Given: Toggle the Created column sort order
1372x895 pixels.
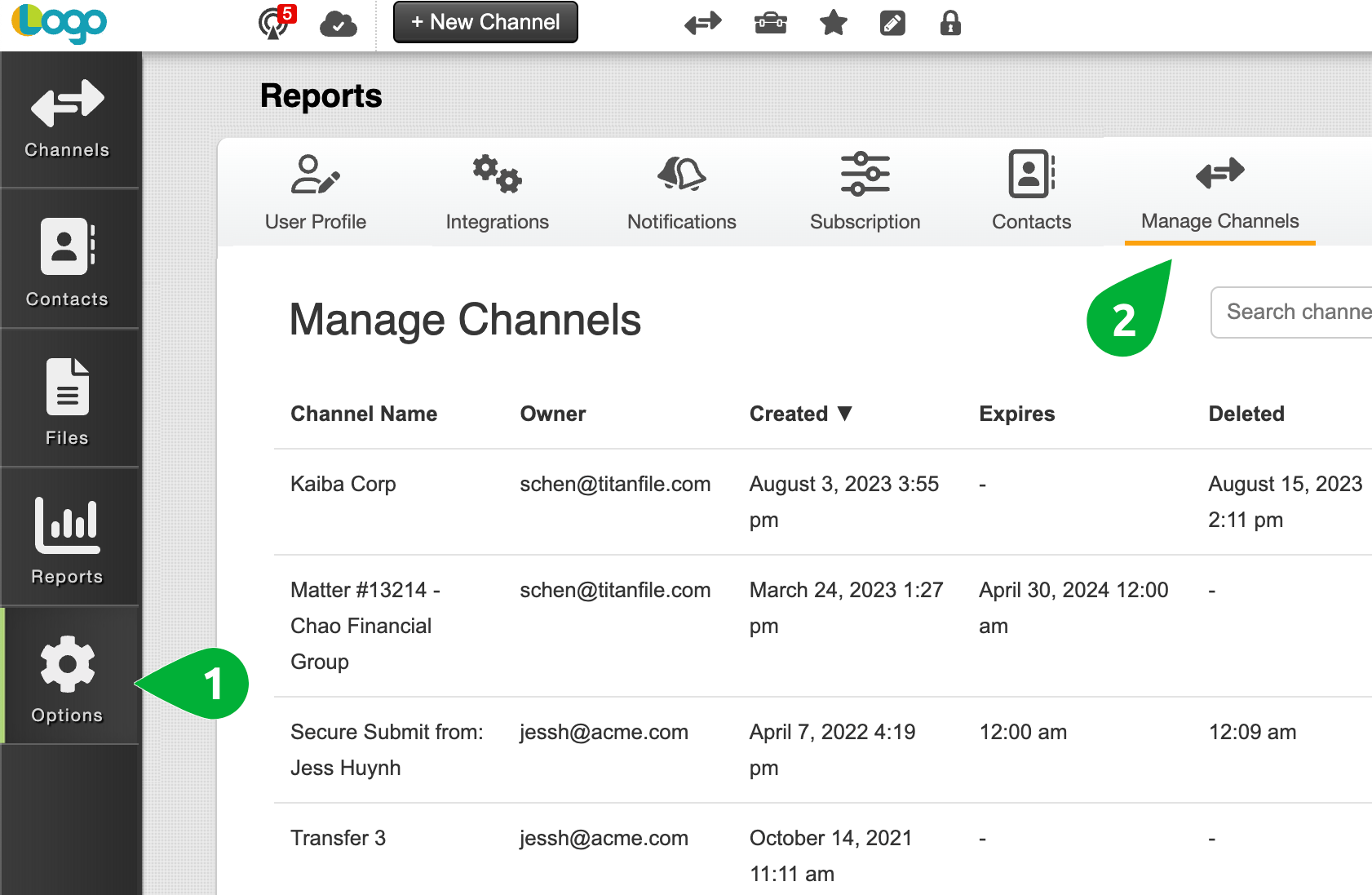Looking at the screenshot, I should (801, 414).
